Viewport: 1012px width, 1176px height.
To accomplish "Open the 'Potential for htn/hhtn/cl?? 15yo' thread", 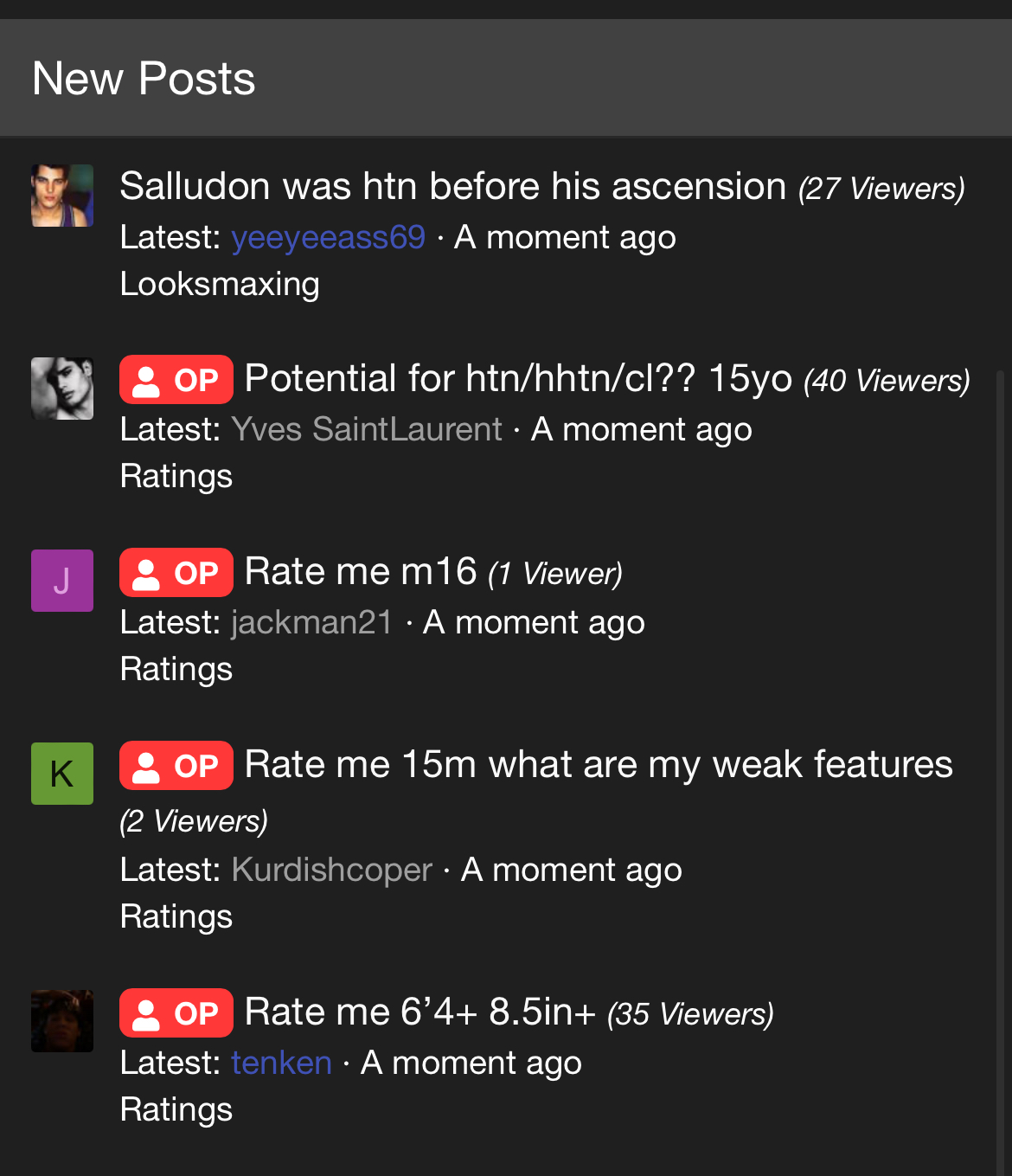I will (518, 379).
